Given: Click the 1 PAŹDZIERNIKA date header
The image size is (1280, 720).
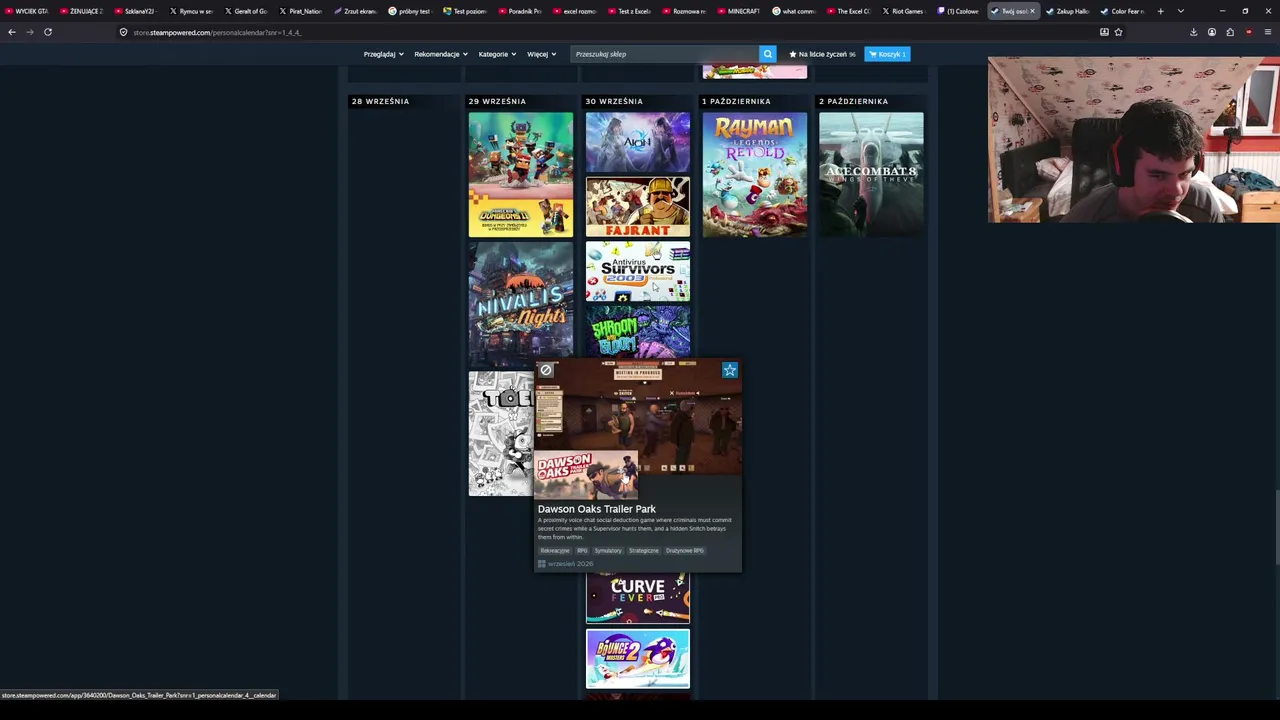Looking at the screenshot, I should (x=736, y=101).
